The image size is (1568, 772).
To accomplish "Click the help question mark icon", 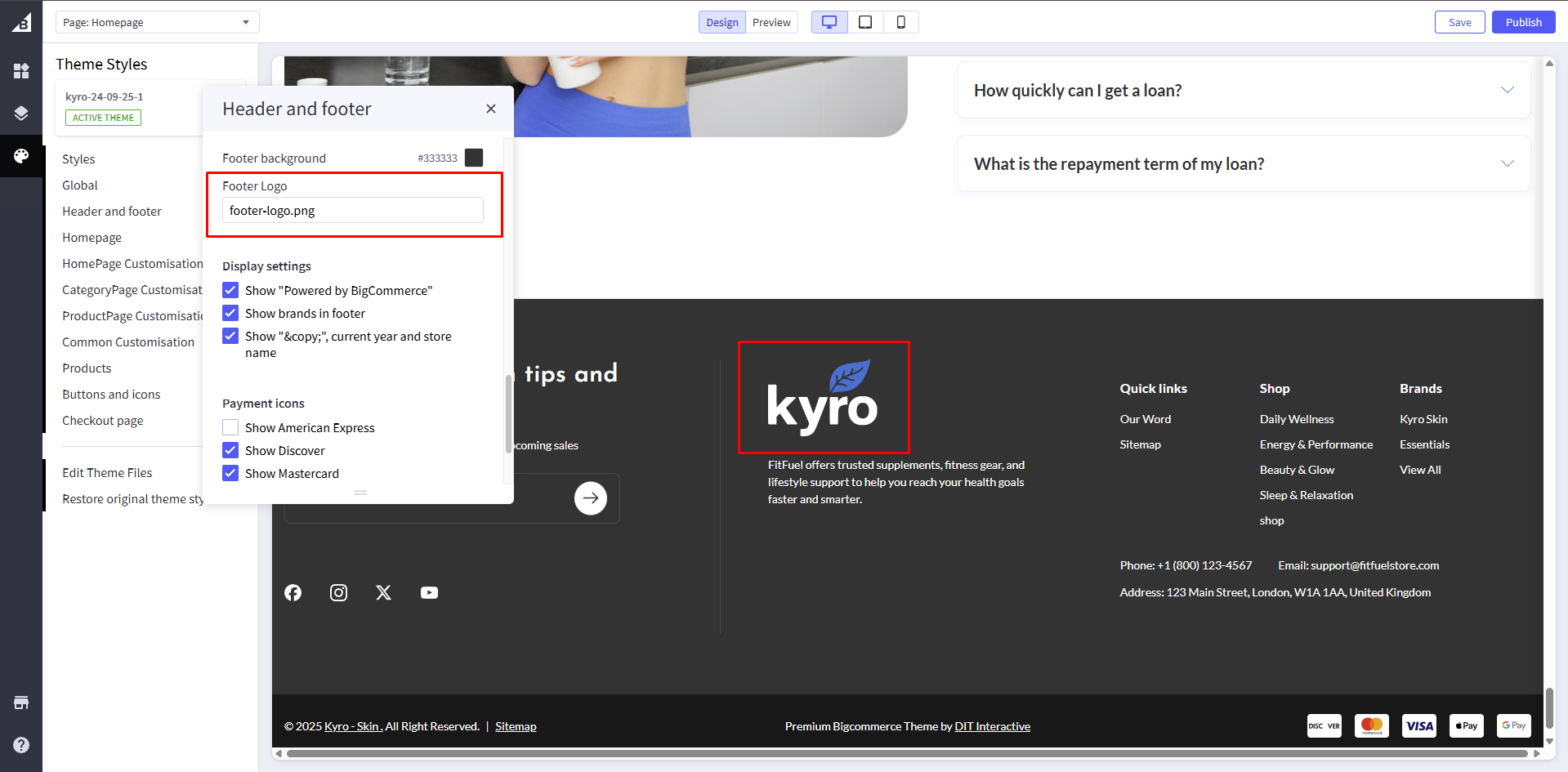I will pyautogui.click(x=21, y=744).
